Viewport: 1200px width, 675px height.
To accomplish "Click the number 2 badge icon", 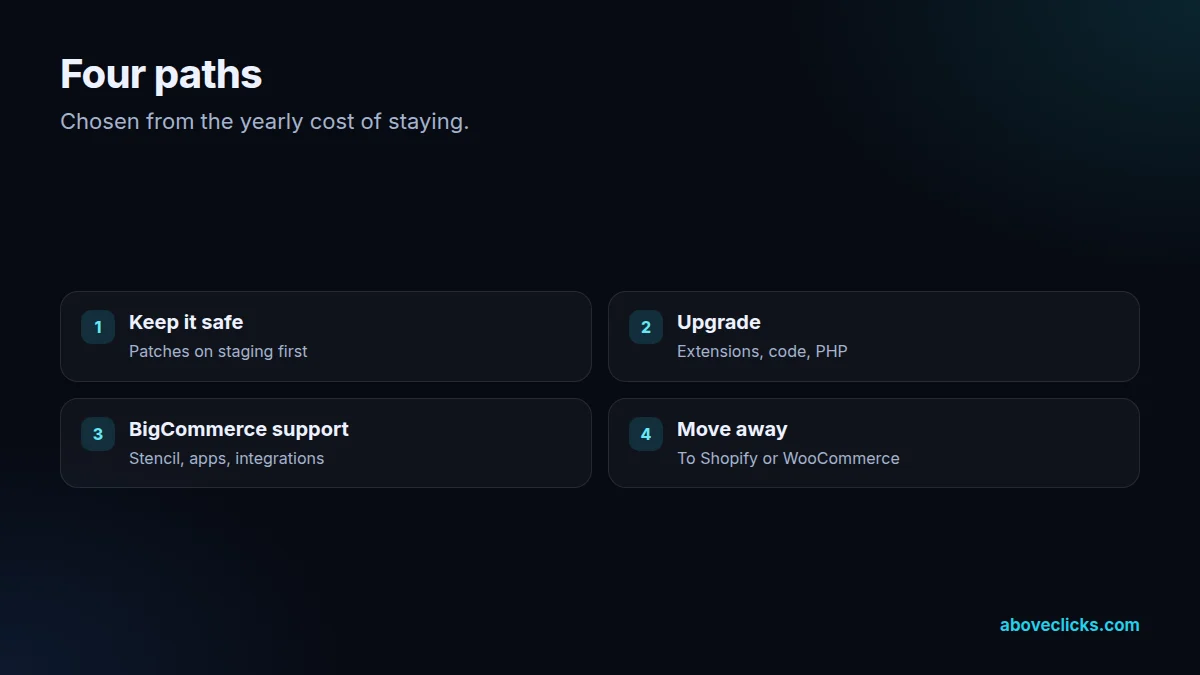I will click(x=646, y=327).
